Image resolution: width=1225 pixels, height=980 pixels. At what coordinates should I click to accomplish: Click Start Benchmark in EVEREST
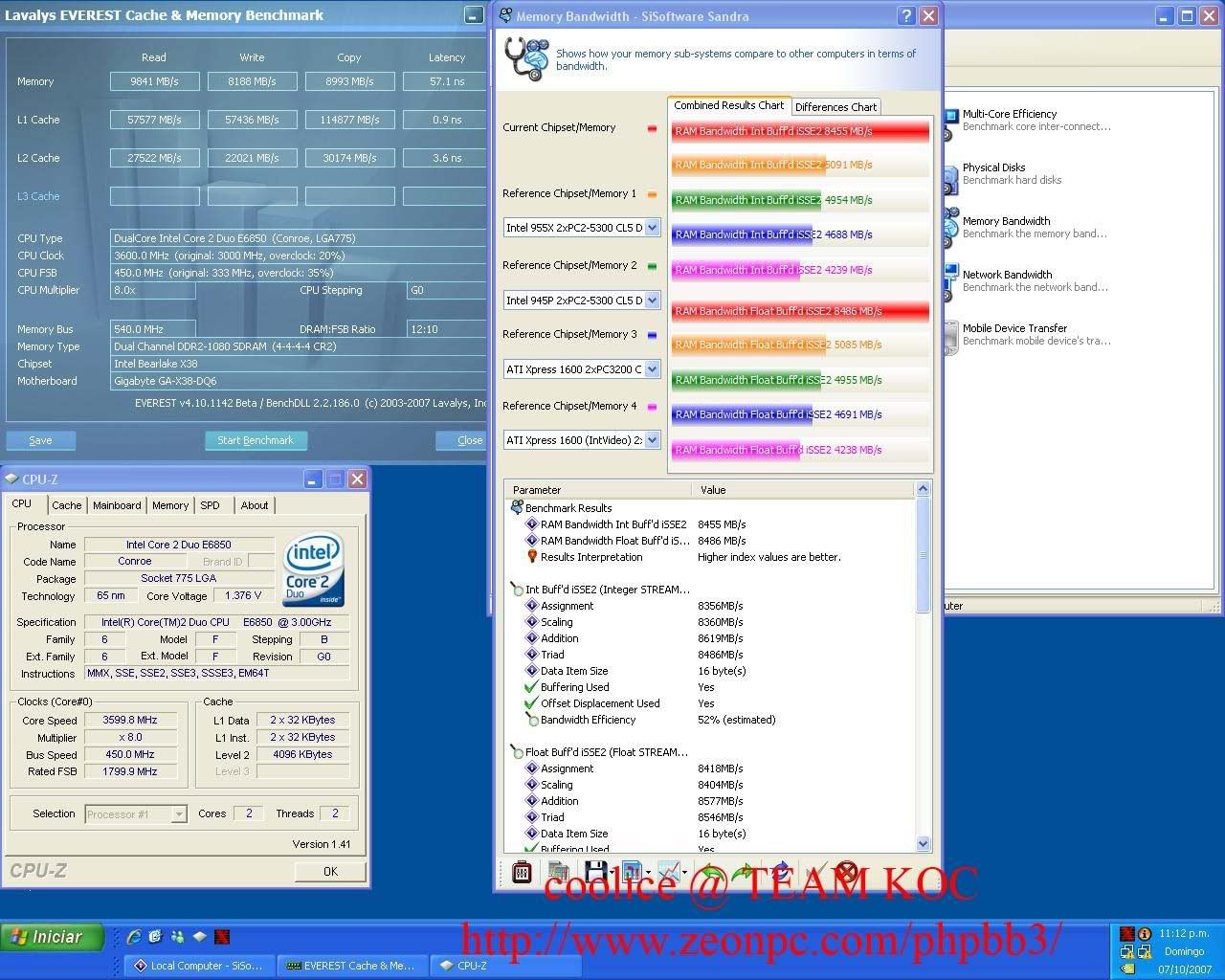(256, 440)
